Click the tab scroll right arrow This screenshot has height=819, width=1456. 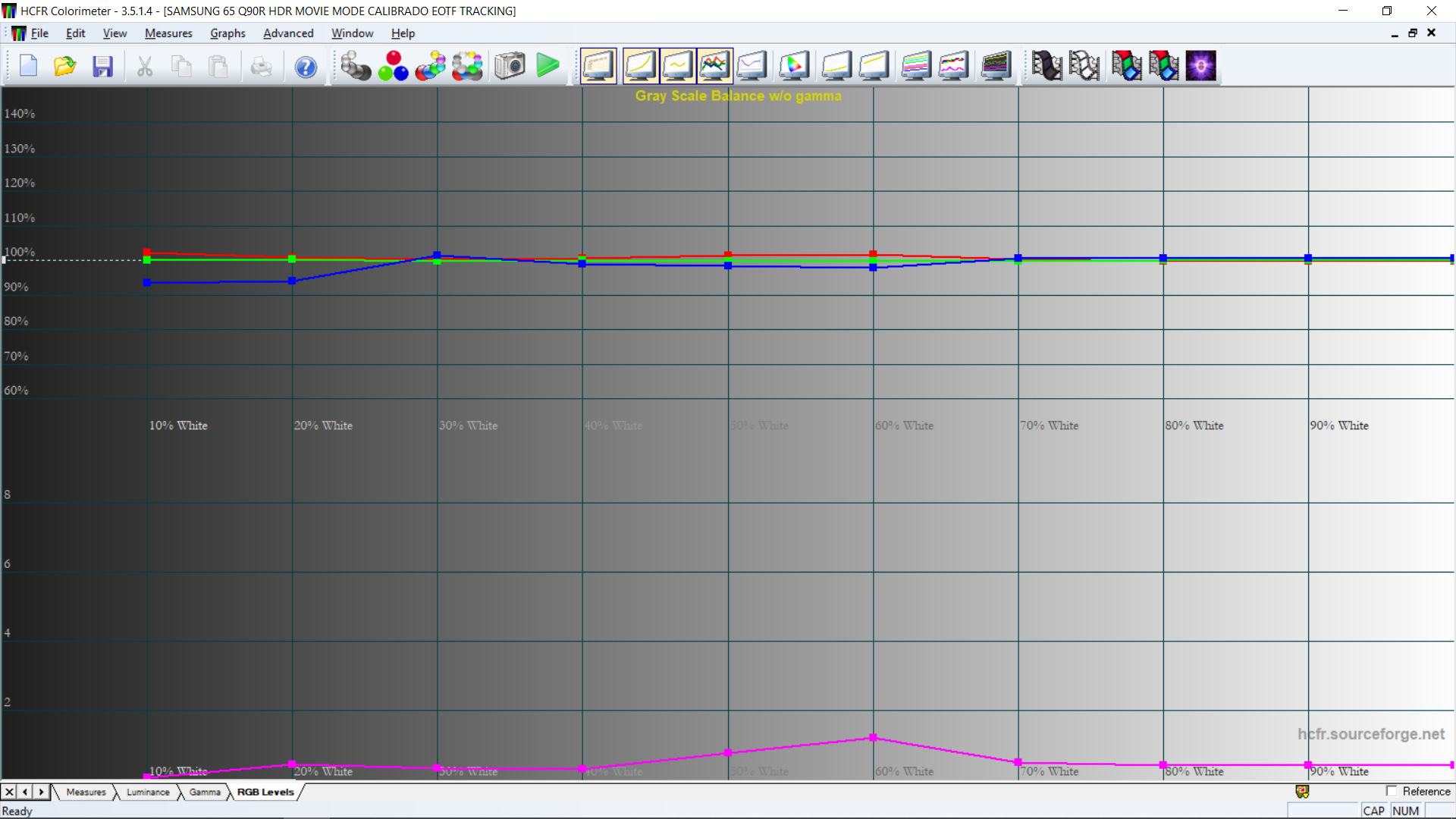pyautogui.click(x=42, y=792)
